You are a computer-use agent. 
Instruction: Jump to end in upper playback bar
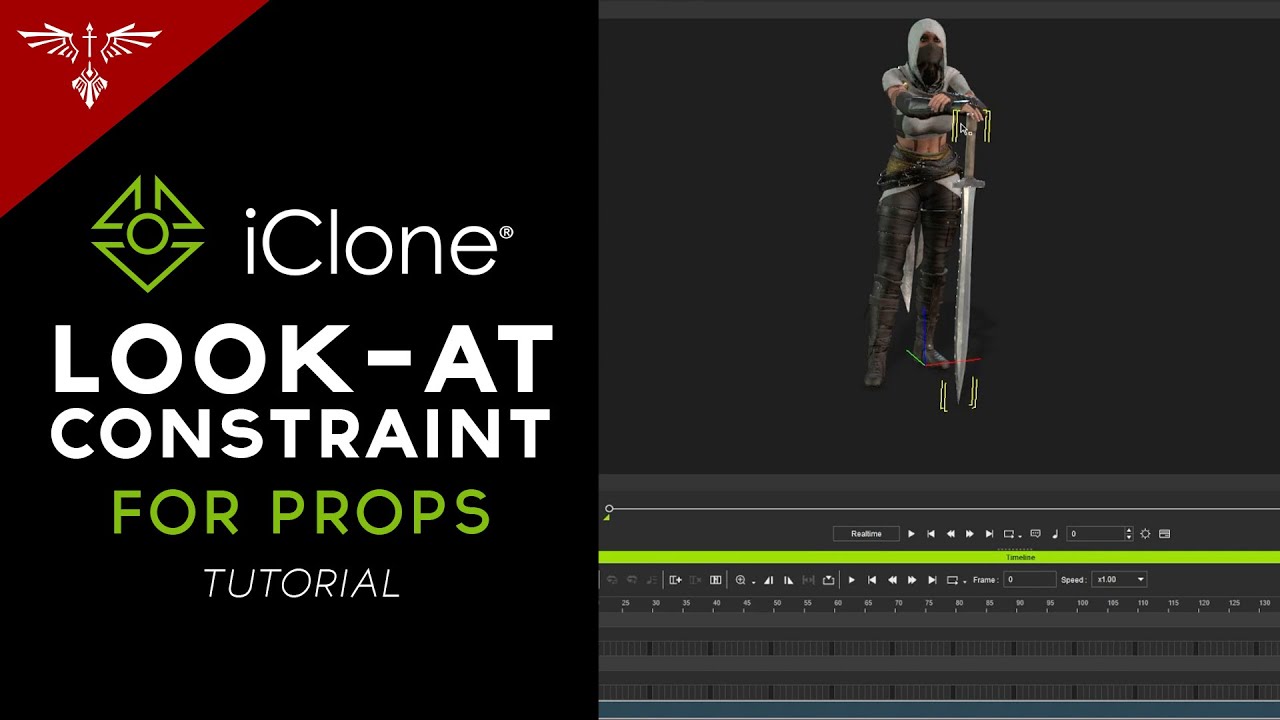coord(989,534)
